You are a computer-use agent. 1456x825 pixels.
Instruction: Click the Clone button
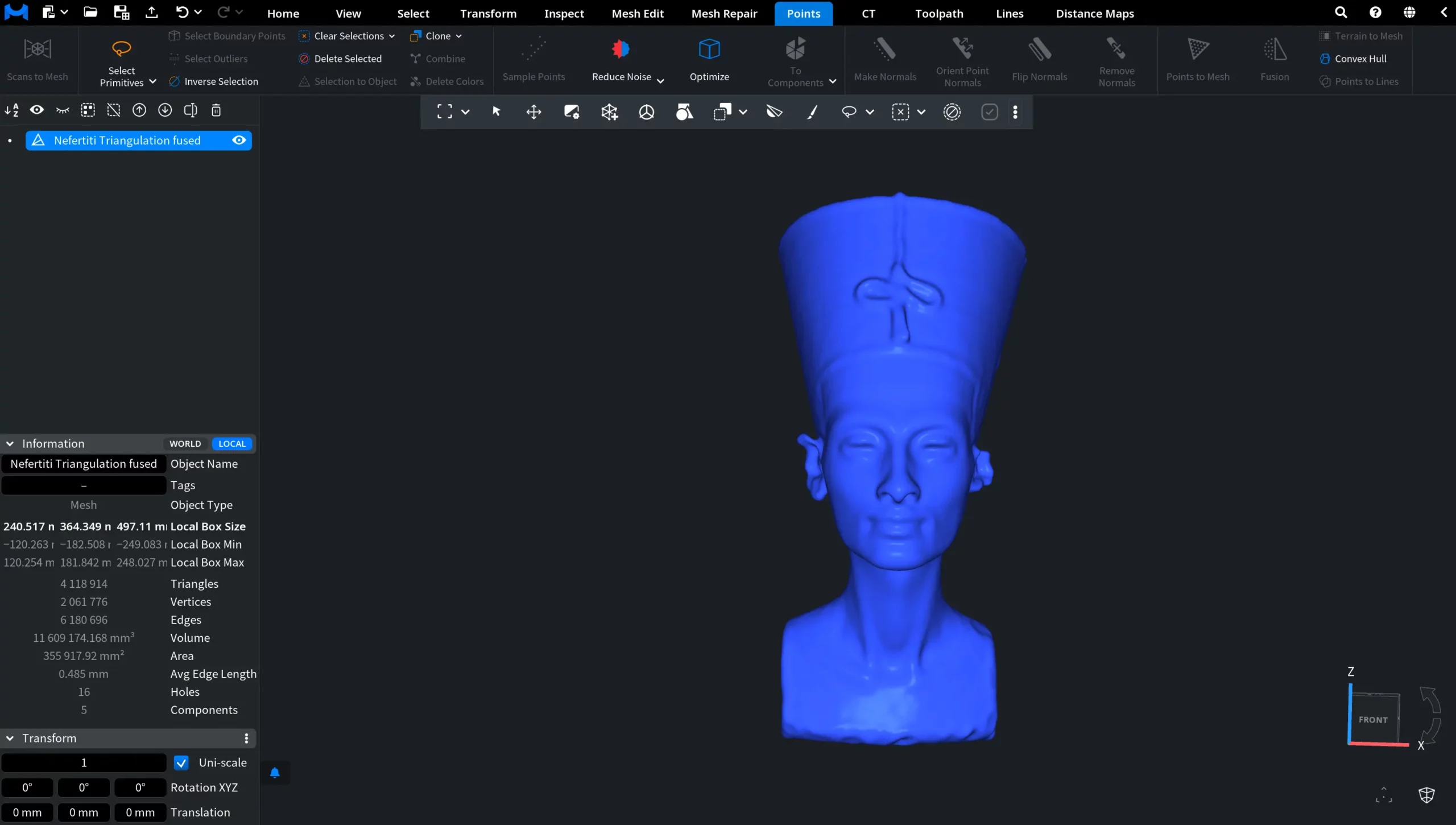430,36
